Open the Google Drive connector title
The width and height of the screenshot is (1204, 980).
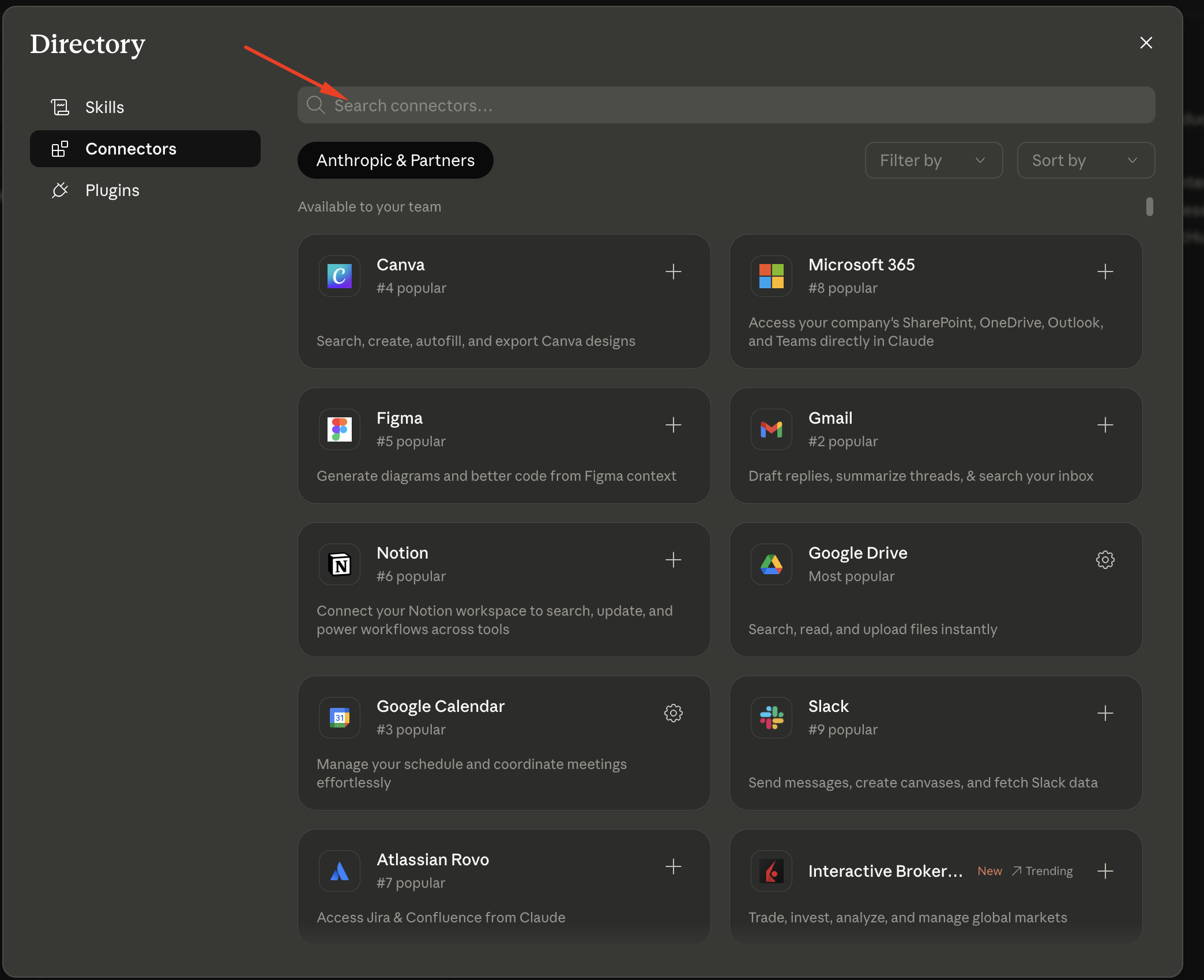pos(858,553)
